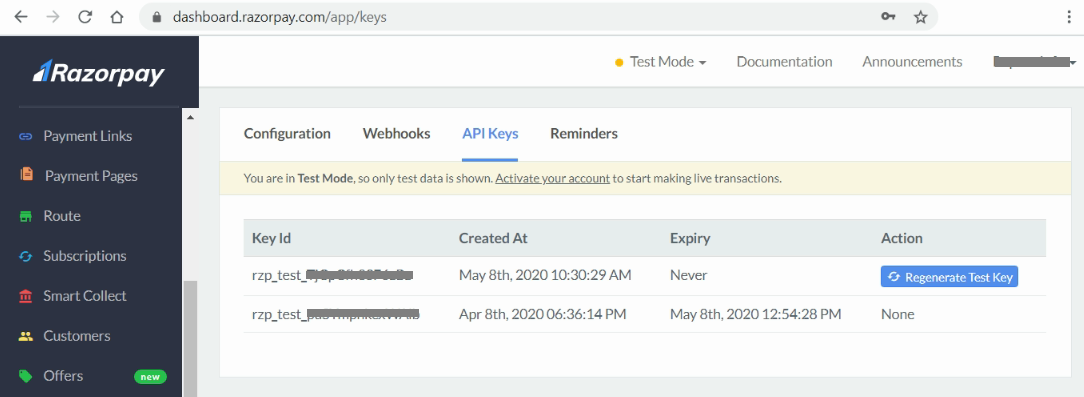The image size is (1084, 397).
Task: Open the Configuration tab
Action: [x=287, y=133]
